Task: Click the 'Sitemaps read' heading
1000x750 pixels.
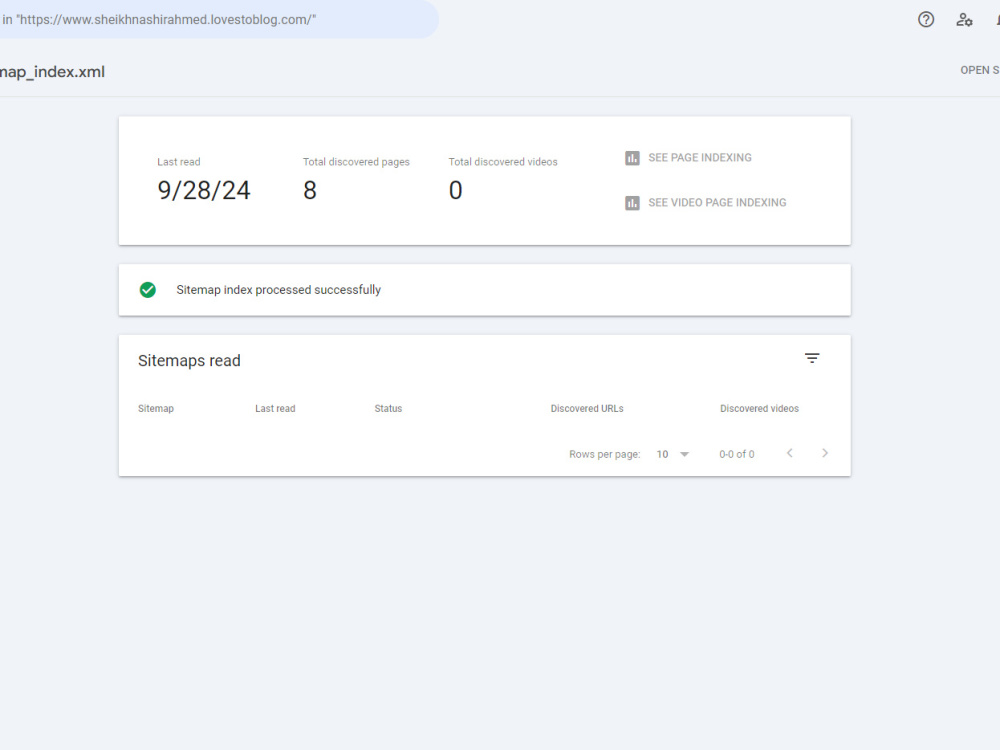Action: point(189,361)
